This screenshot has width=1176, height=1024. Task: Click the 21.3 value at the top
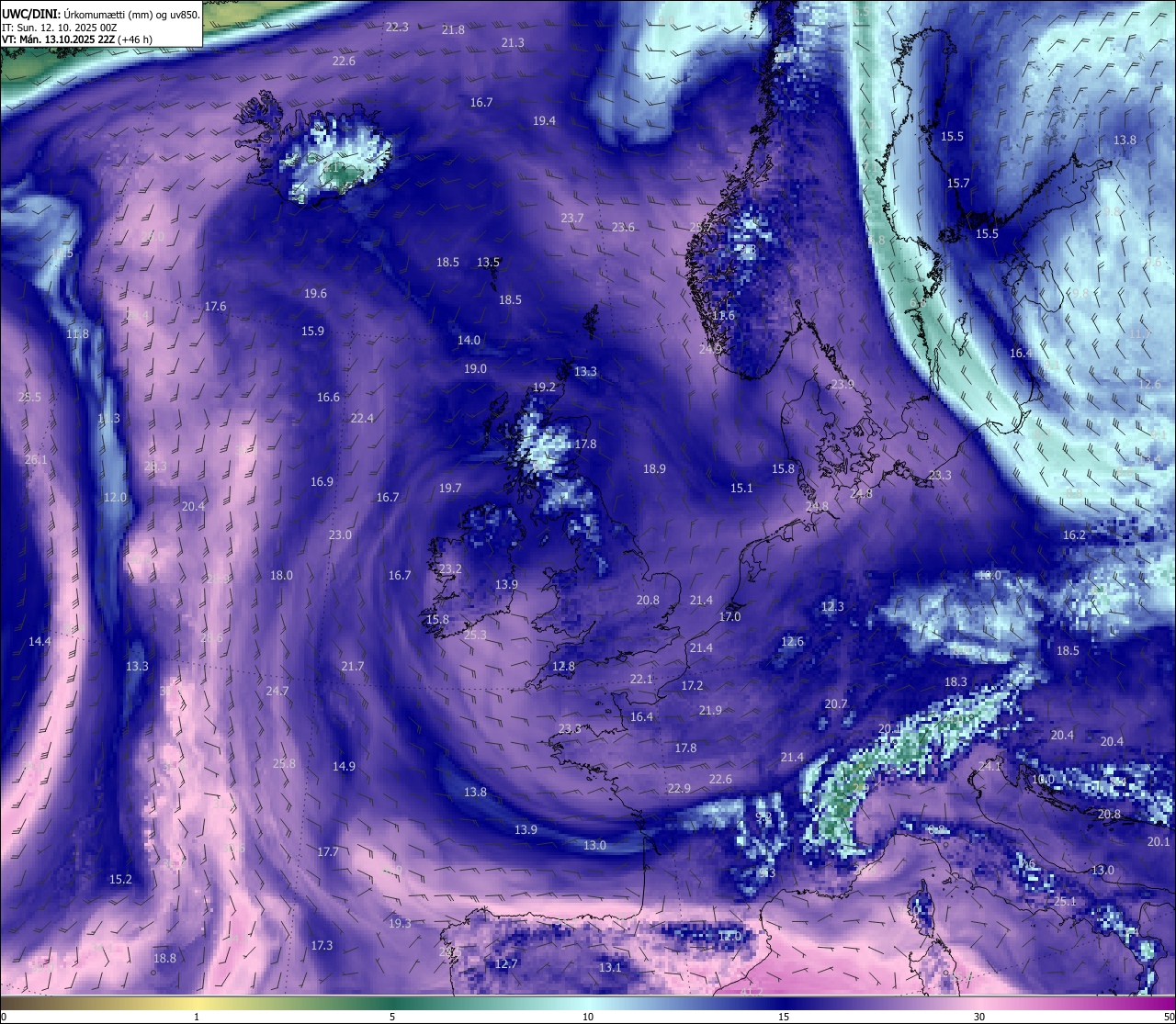[x=513, y=43]
